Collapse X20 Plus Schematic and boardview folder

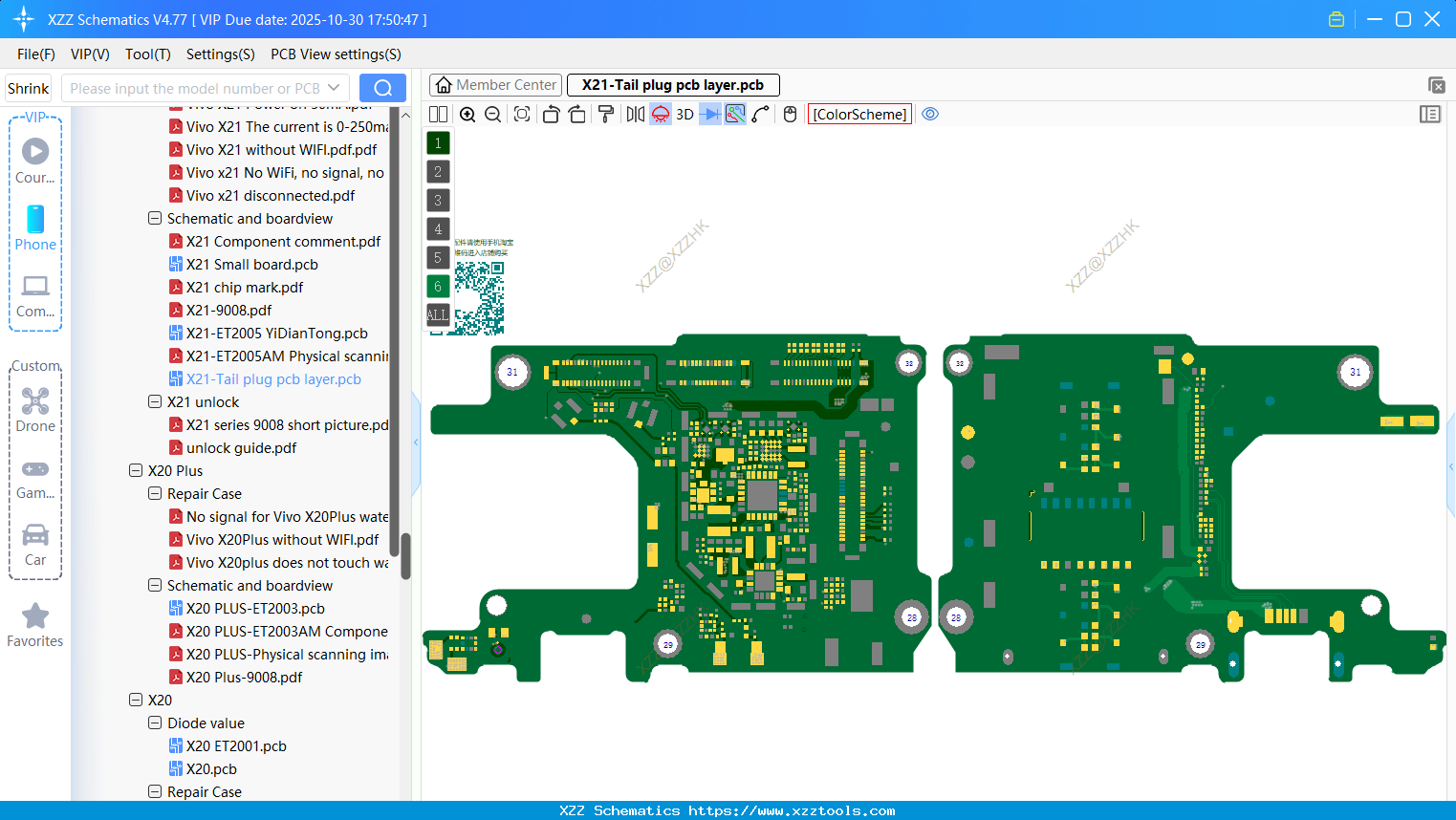pyautogui.click(x=155, y=585)
